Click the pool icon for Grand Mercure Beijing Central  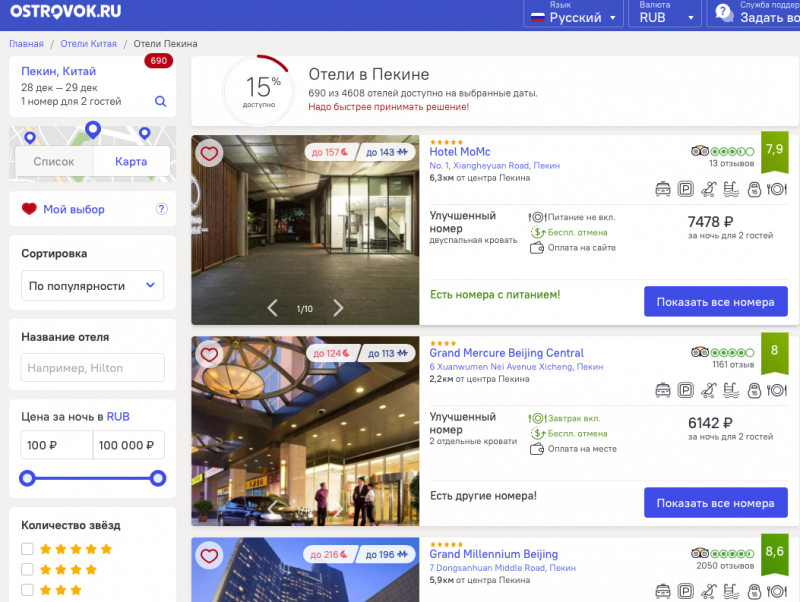[x=731, y=390]
